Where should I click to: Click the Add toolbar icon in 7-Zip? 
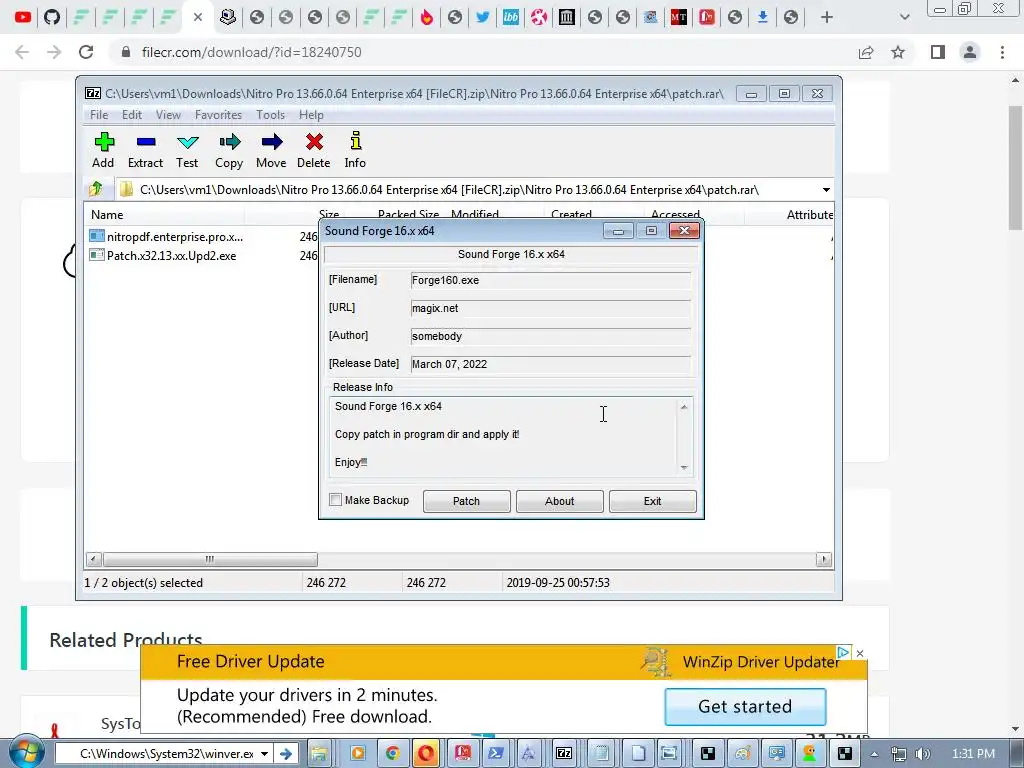point(103,150)
